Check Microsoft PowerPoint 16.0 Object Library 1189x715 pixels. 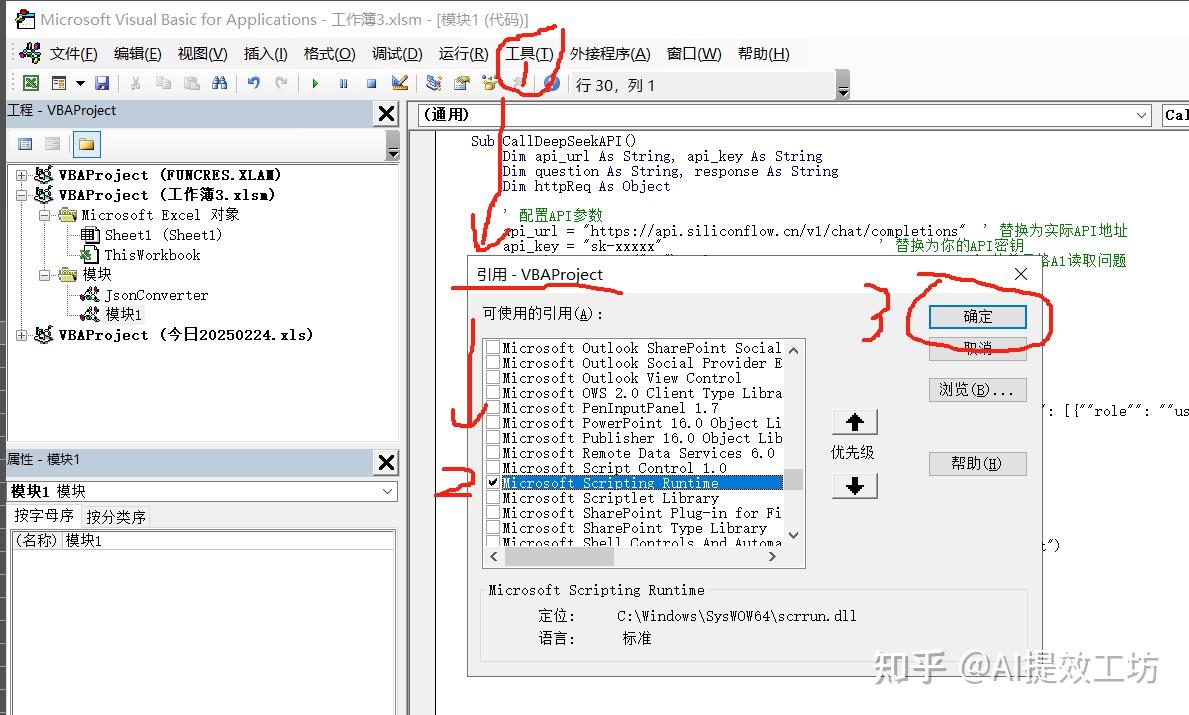[493, 422]
